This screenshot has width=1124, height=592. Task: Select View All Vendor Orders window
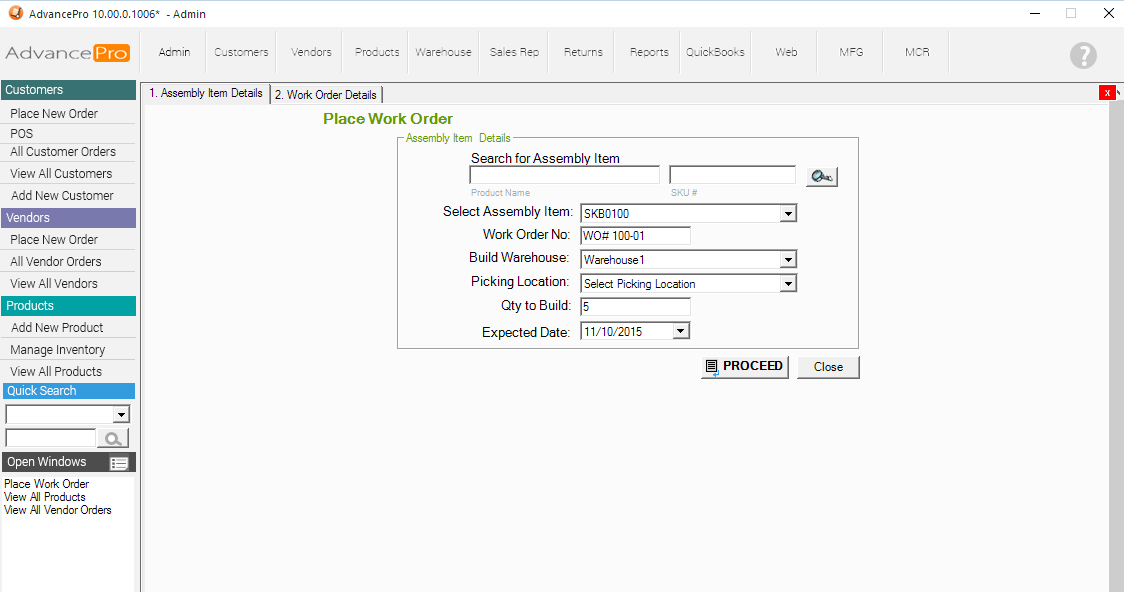[x=58, y=510]
